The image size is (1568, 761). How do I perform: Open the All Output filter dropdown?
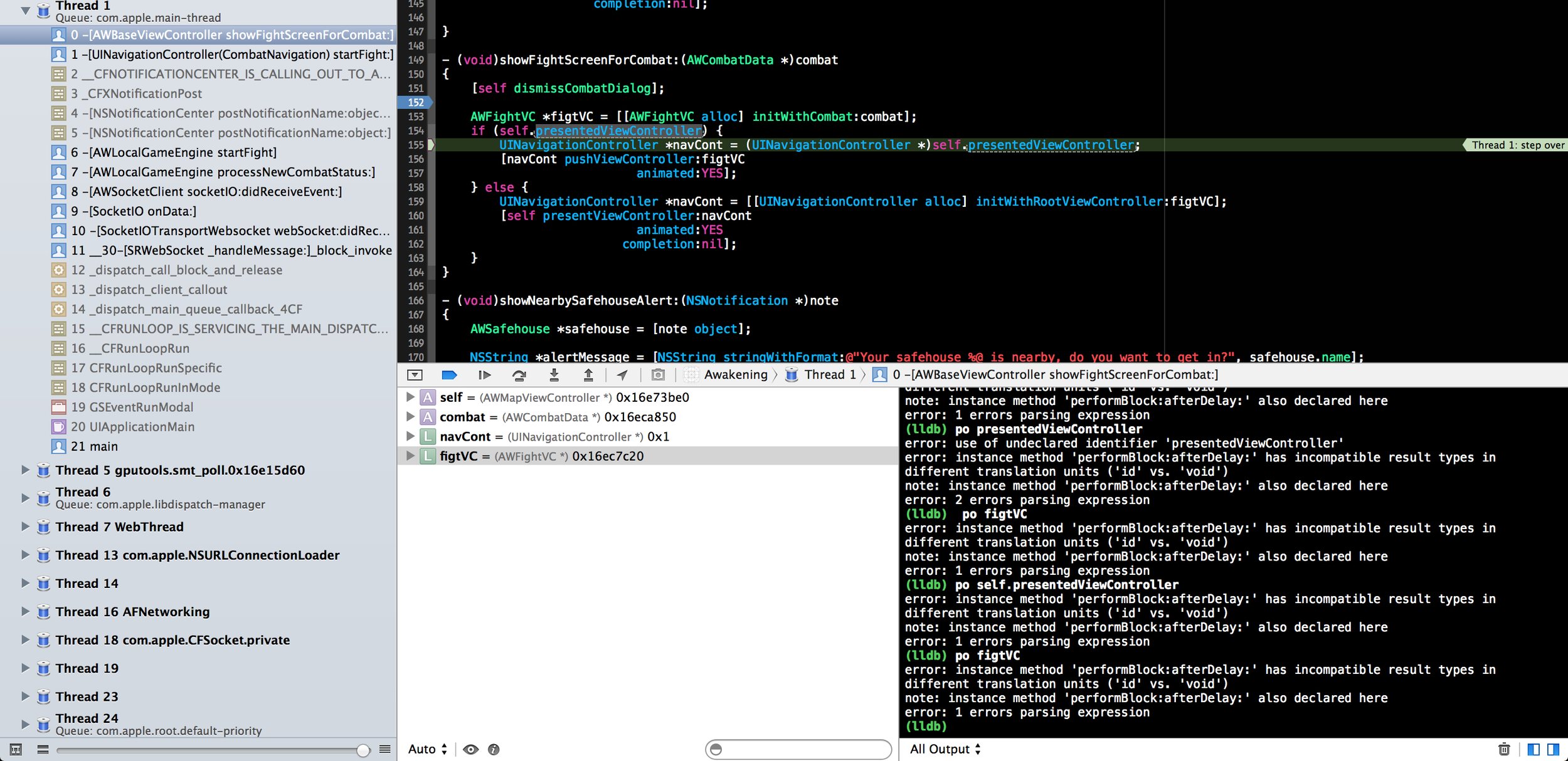[x=944, y=748]
